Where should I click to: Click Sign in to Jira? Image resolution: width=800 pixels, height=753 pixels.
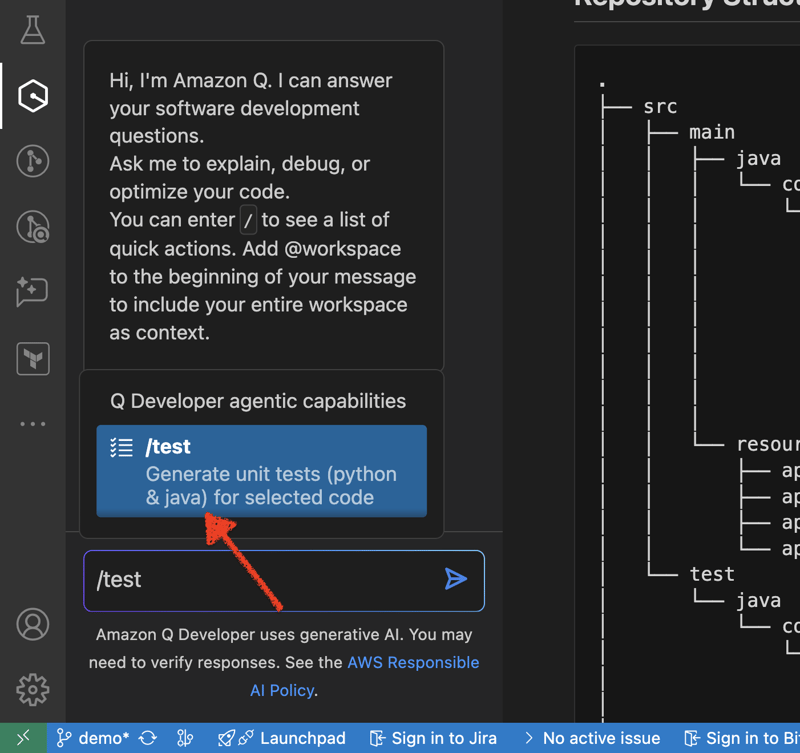click(x=433, y=738)
